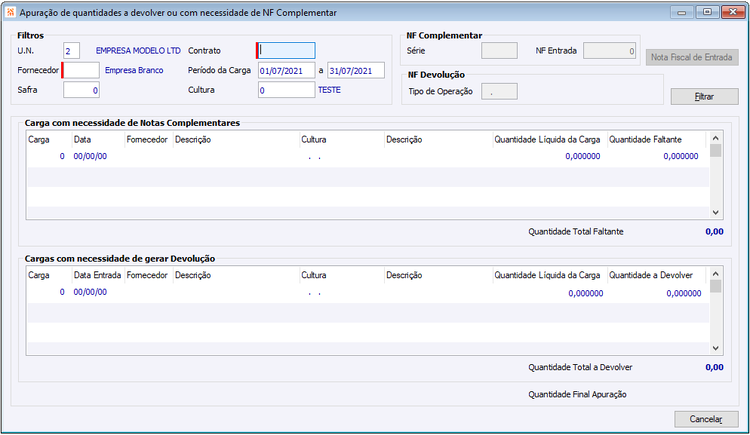750x435 pixels.
Task: Click the Contrato input field
Action: point(286,51)
